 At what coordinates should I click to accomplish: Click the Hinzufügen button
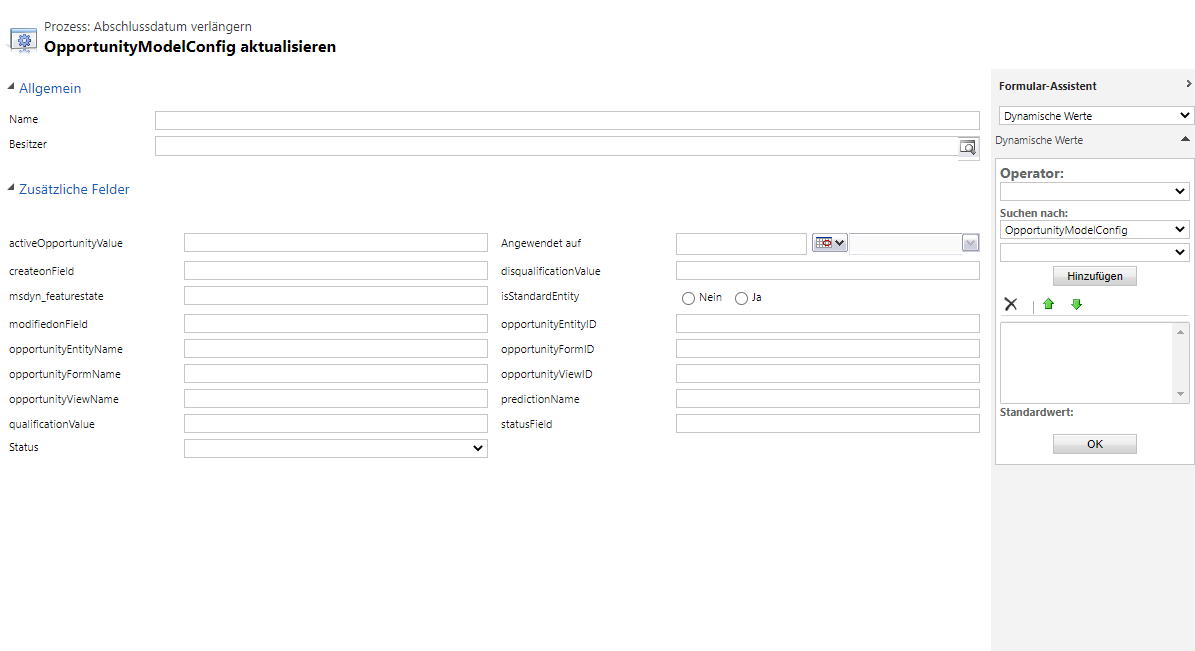click(1094, 276)
